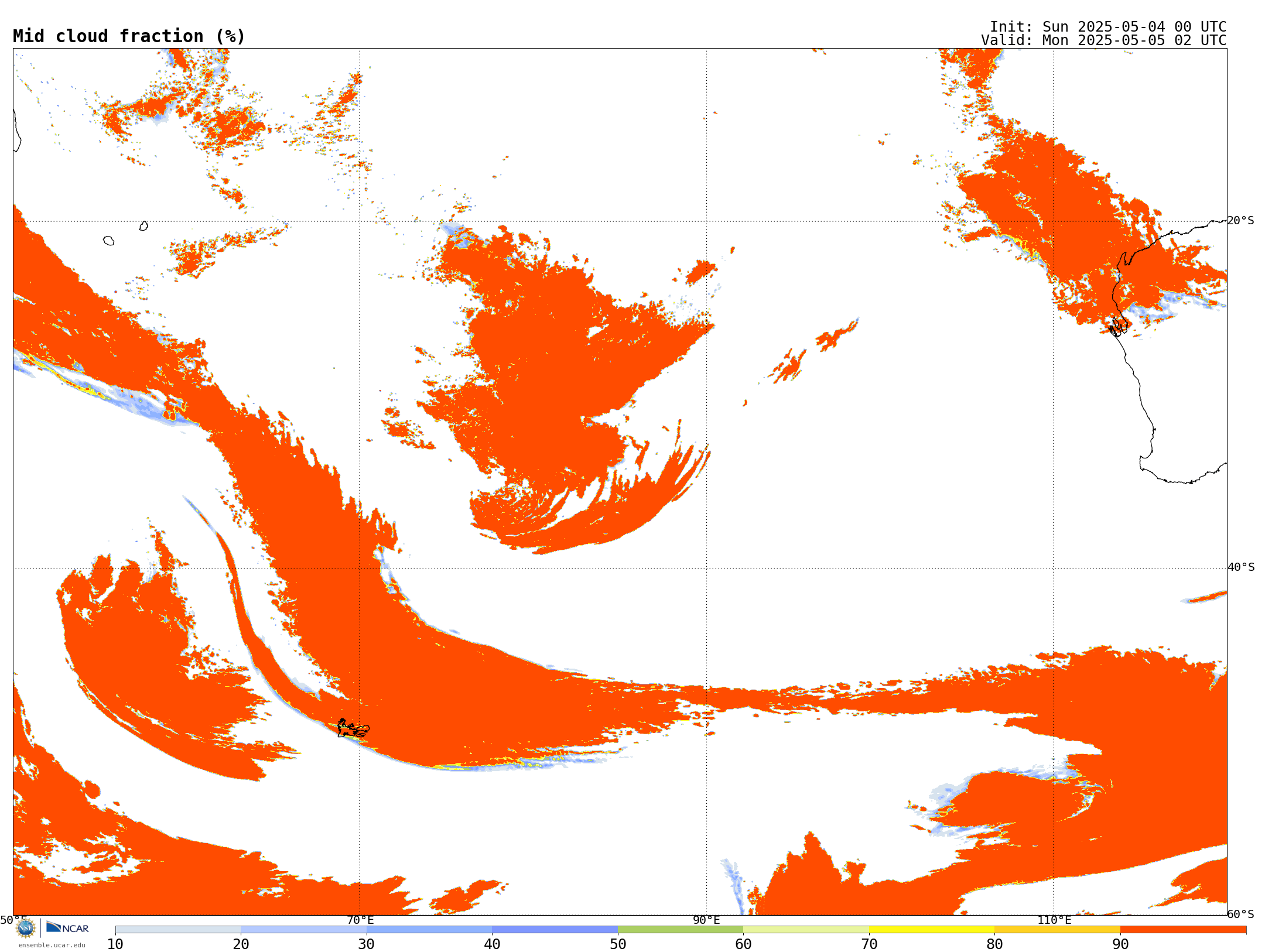Click the 90°E longitude label

pyautogui.click(x=706, y=920)
